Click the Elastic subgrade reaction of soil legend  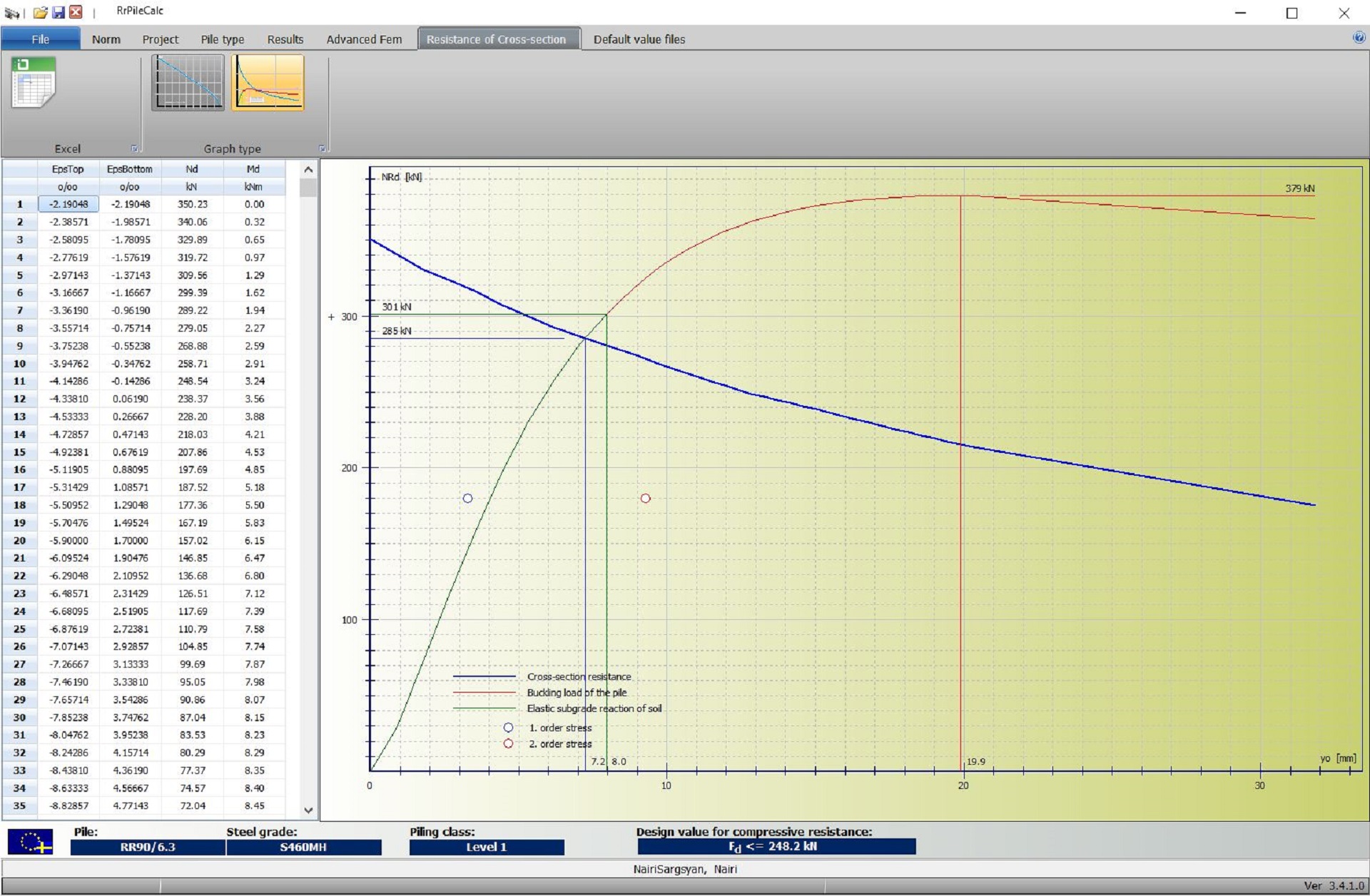(x=594, y=708)
